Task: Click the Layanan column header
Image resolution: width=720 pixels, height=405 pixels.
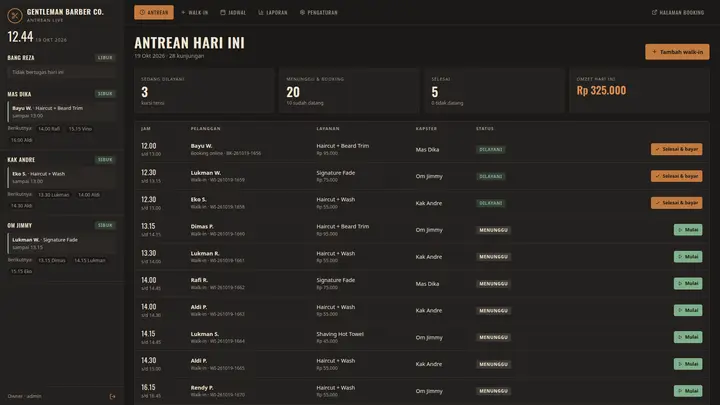Action: click(x=328, y=129)
